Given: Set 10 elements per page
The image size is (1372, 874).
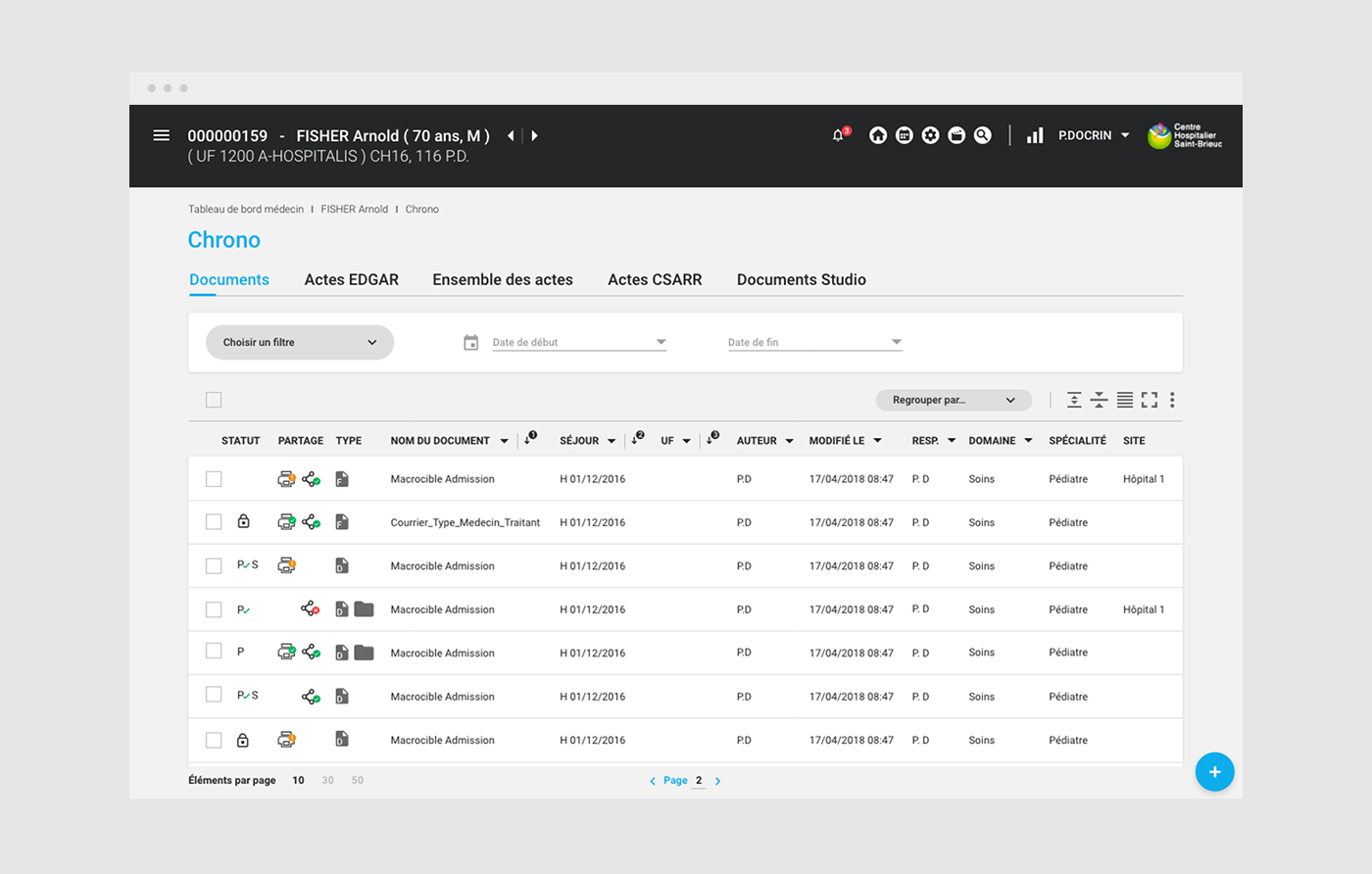Looking at the screenshot, I should (x=298, y=780).
